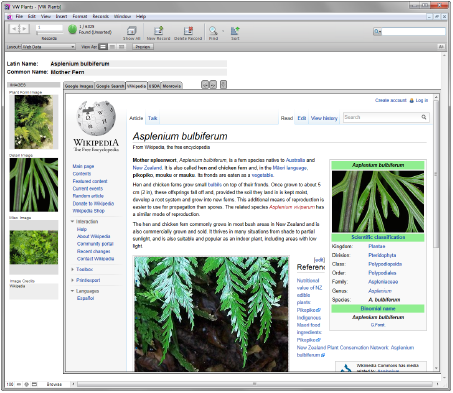Click the web viewer forward arrow button
This screenshot has height=393, width=453.
(x=213, y=85)
